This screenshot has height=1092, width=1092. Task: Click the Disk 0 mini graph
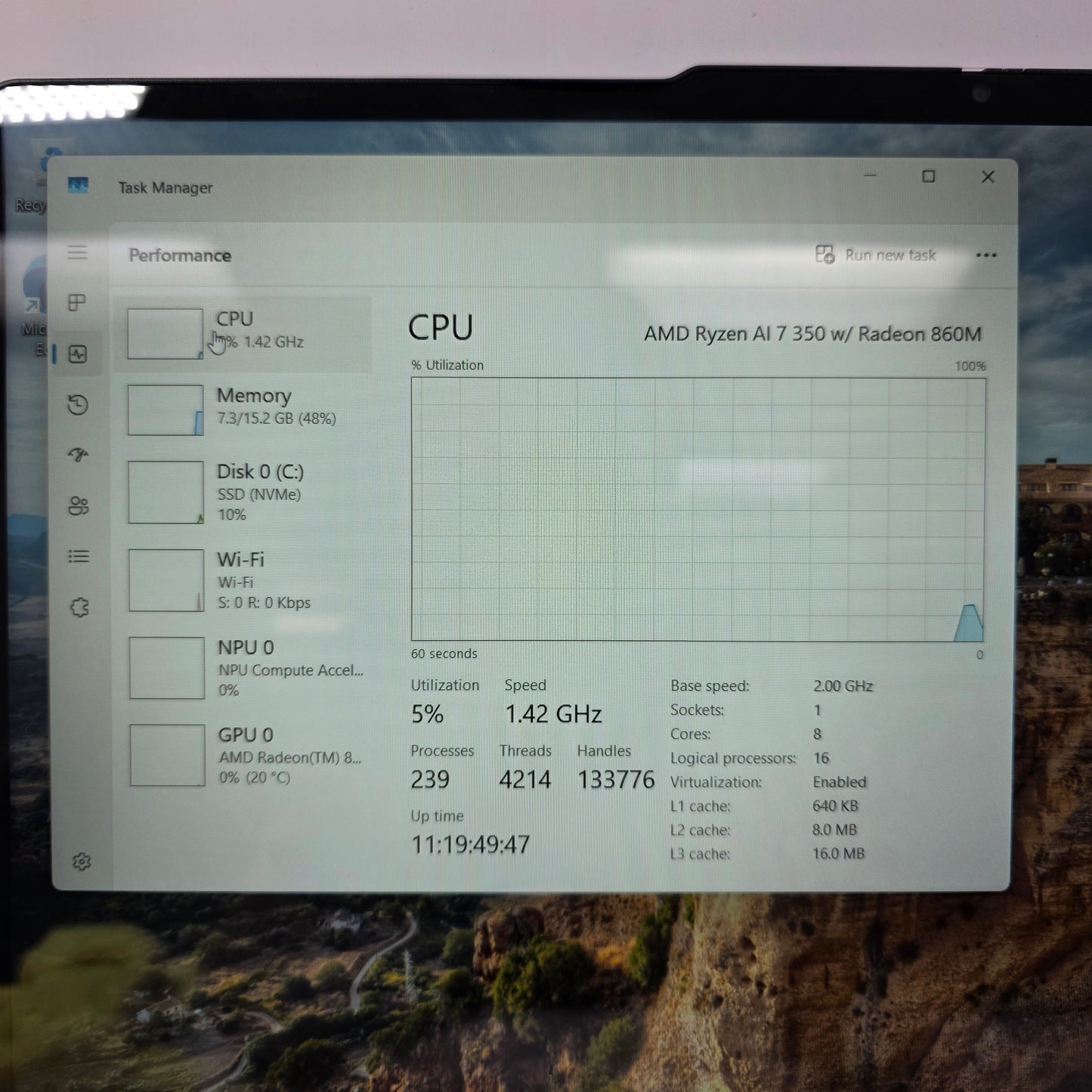click(x=166, y=493)
